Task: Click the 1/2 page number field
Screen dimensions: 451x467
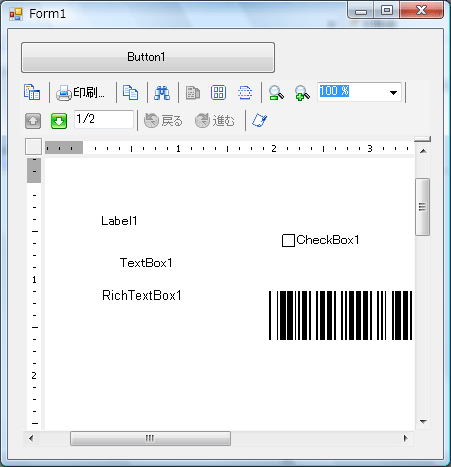Action: pyautogui.click(x=104, y=119)
